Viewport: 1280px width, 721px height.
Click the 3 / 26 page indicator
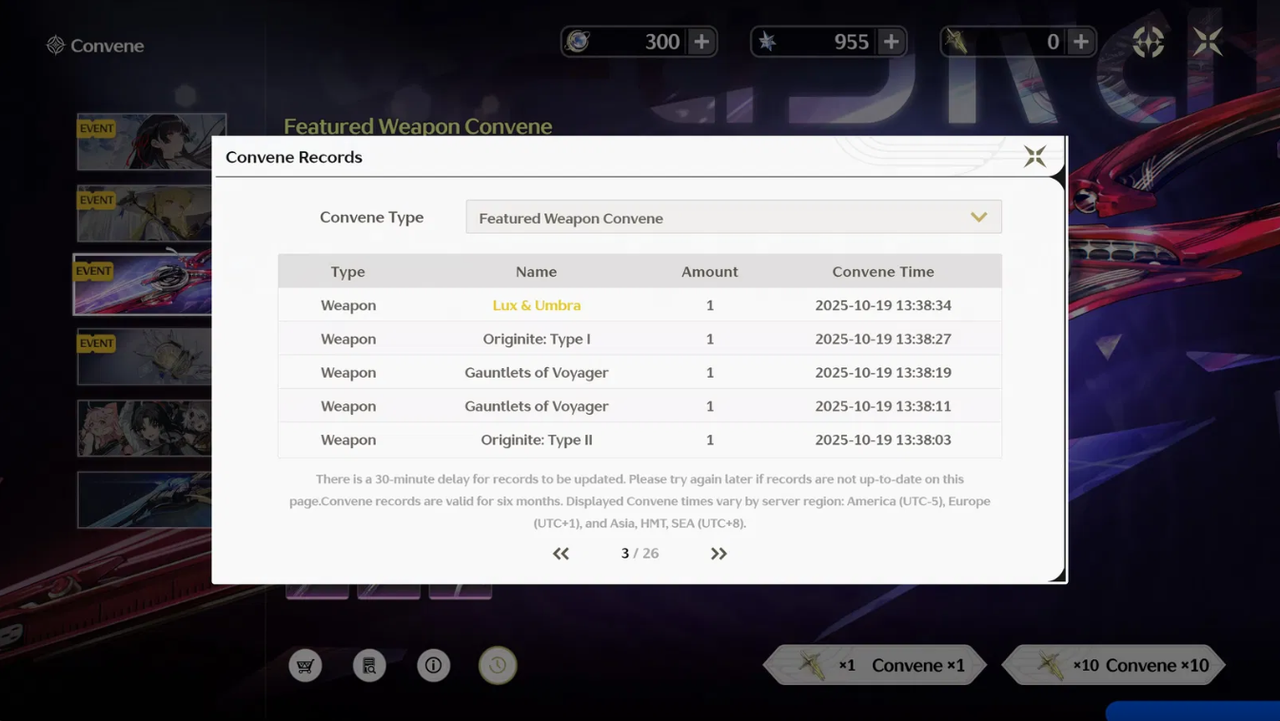pos(640,553)
